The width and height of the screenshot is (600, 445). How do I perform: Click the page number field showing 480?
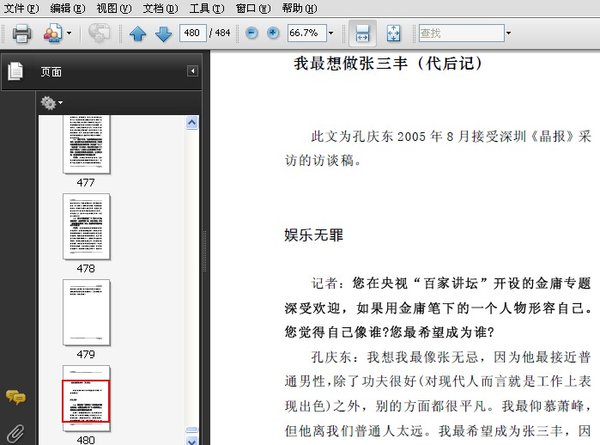(193, 33)
